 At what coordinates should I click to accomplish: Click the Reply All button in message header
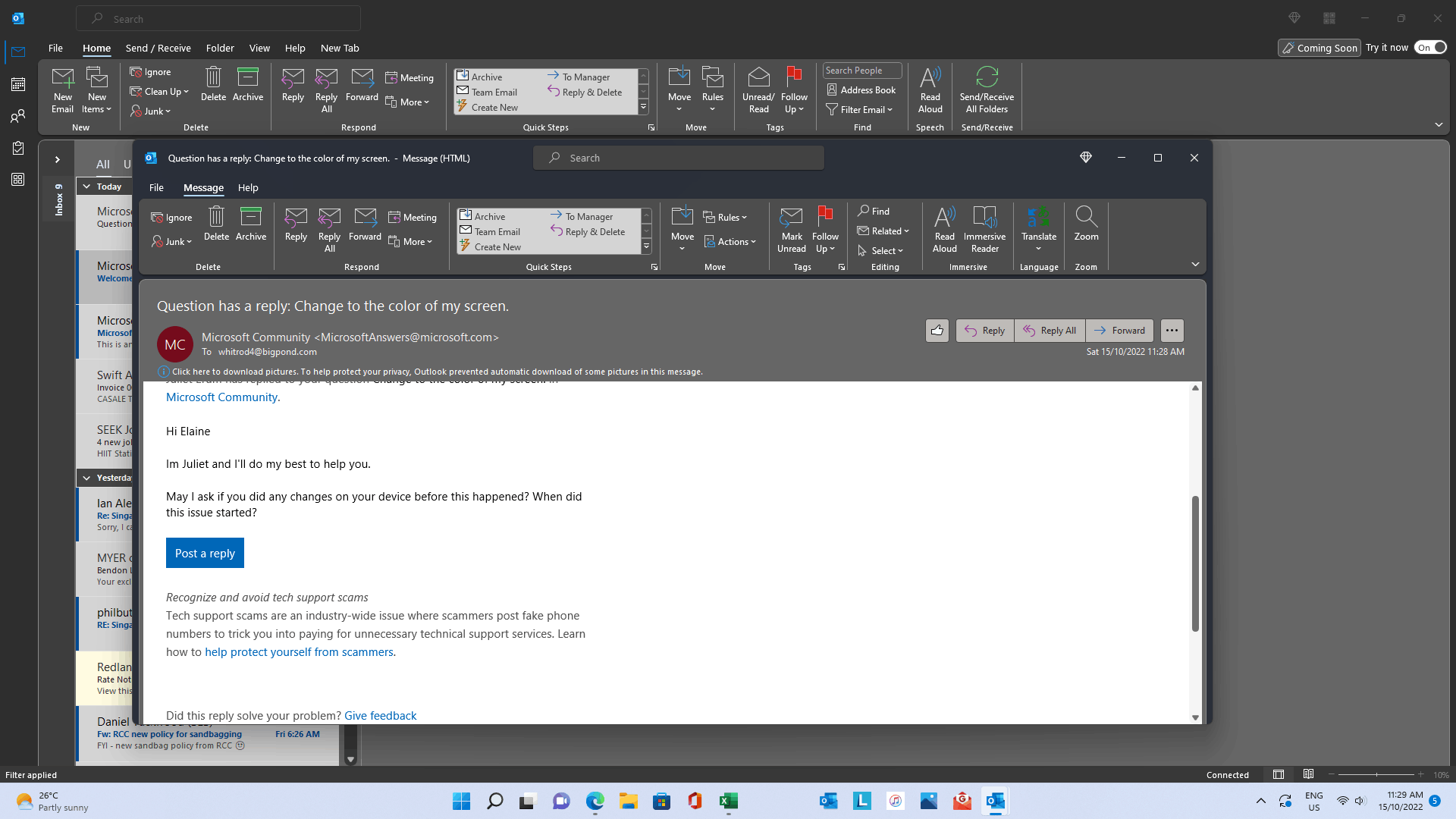(1050, 331)
